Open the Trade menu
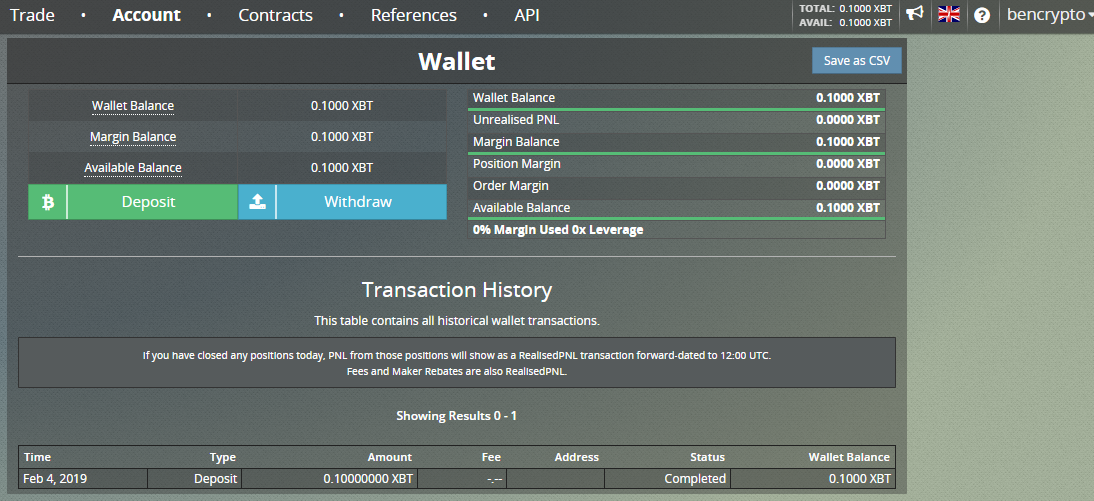 click(x=32, y=15)
